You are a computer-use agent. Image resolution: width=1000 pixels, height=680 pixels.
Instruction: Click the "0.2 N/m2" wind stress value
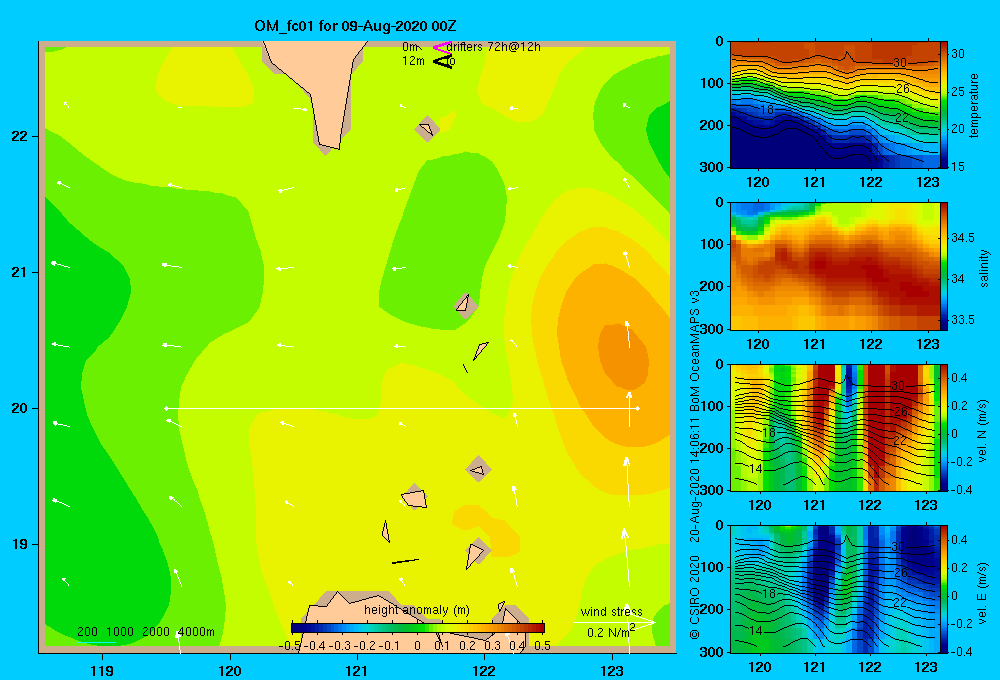coord(611,632)
